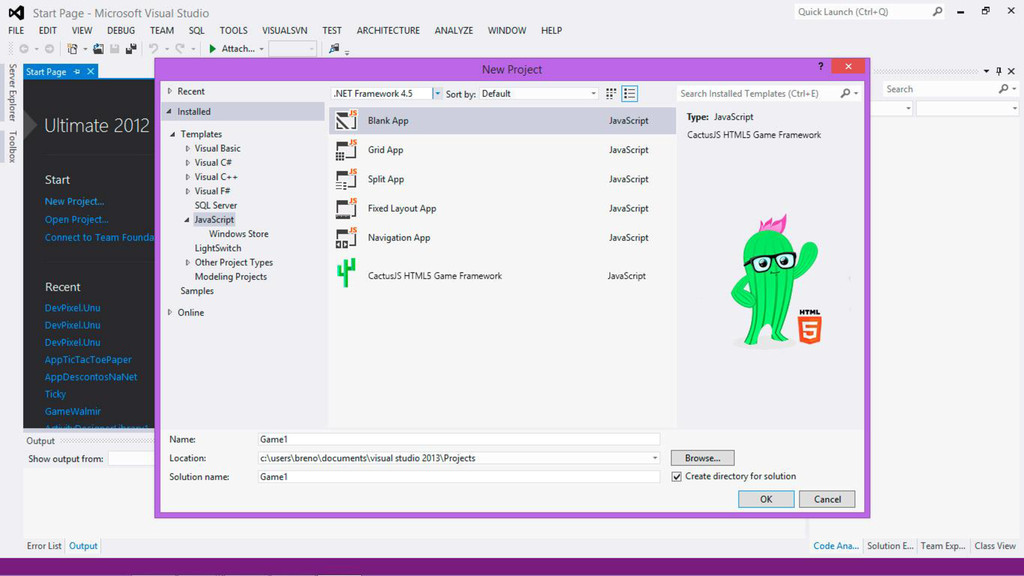Click the right panel search magnifier icon

click(1004, 89)
